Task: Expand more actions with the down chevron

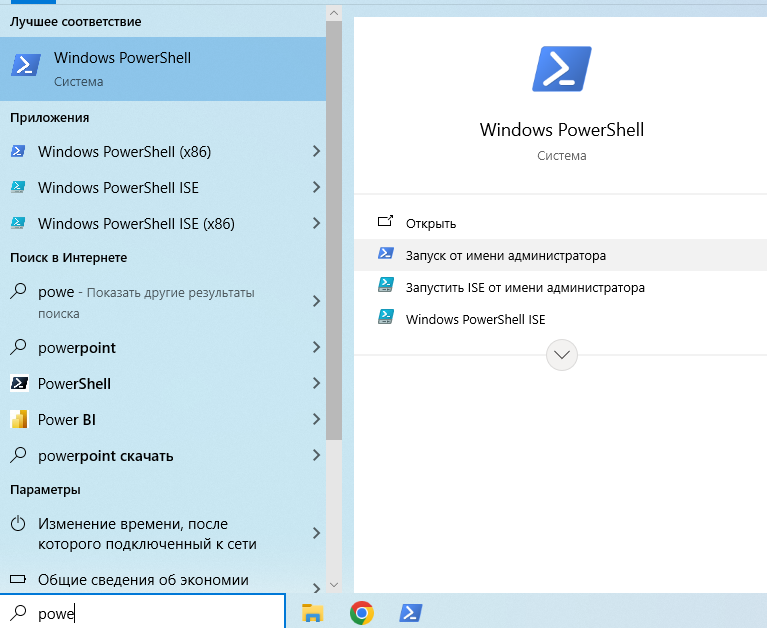Action: click(x=562, y=355)
